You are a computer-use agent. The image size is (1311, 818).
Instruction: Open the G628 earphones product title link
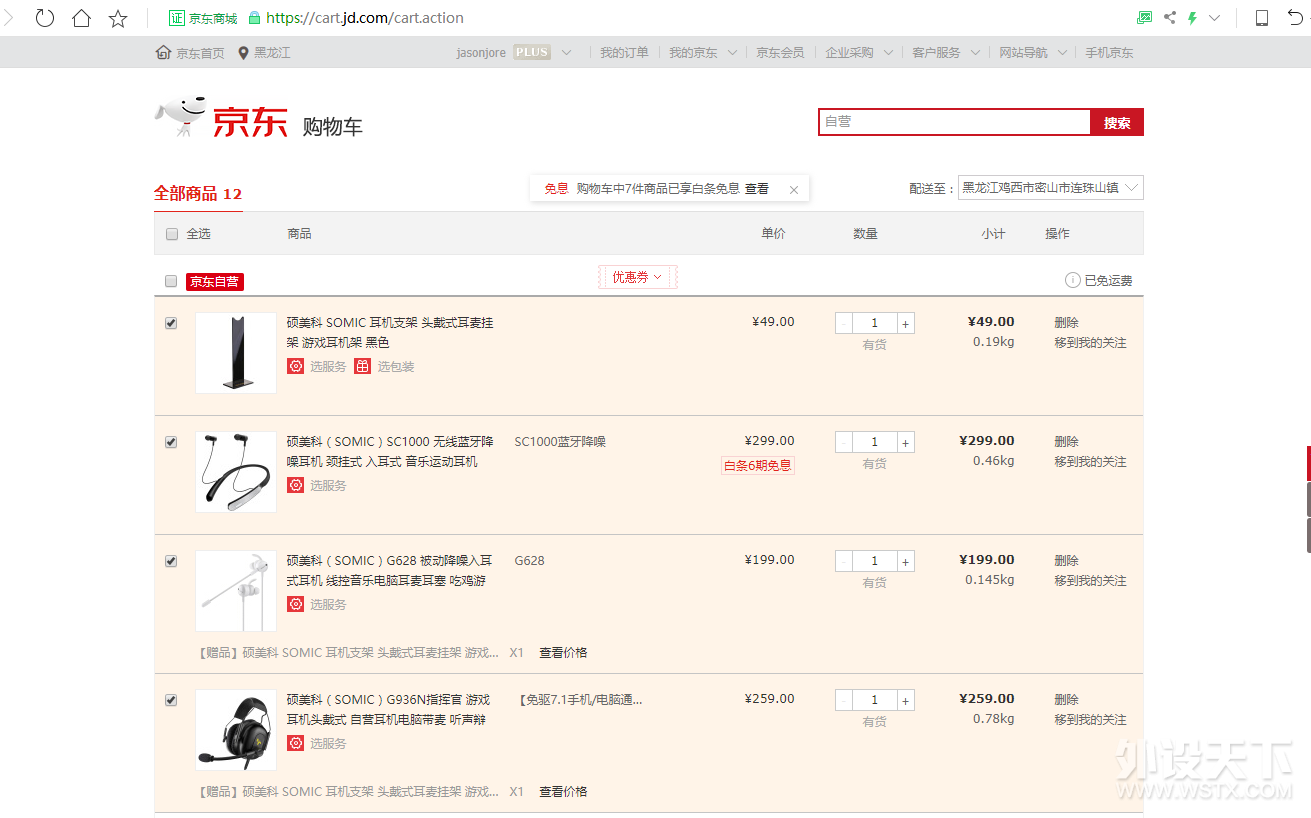click(x=390, y=570)
